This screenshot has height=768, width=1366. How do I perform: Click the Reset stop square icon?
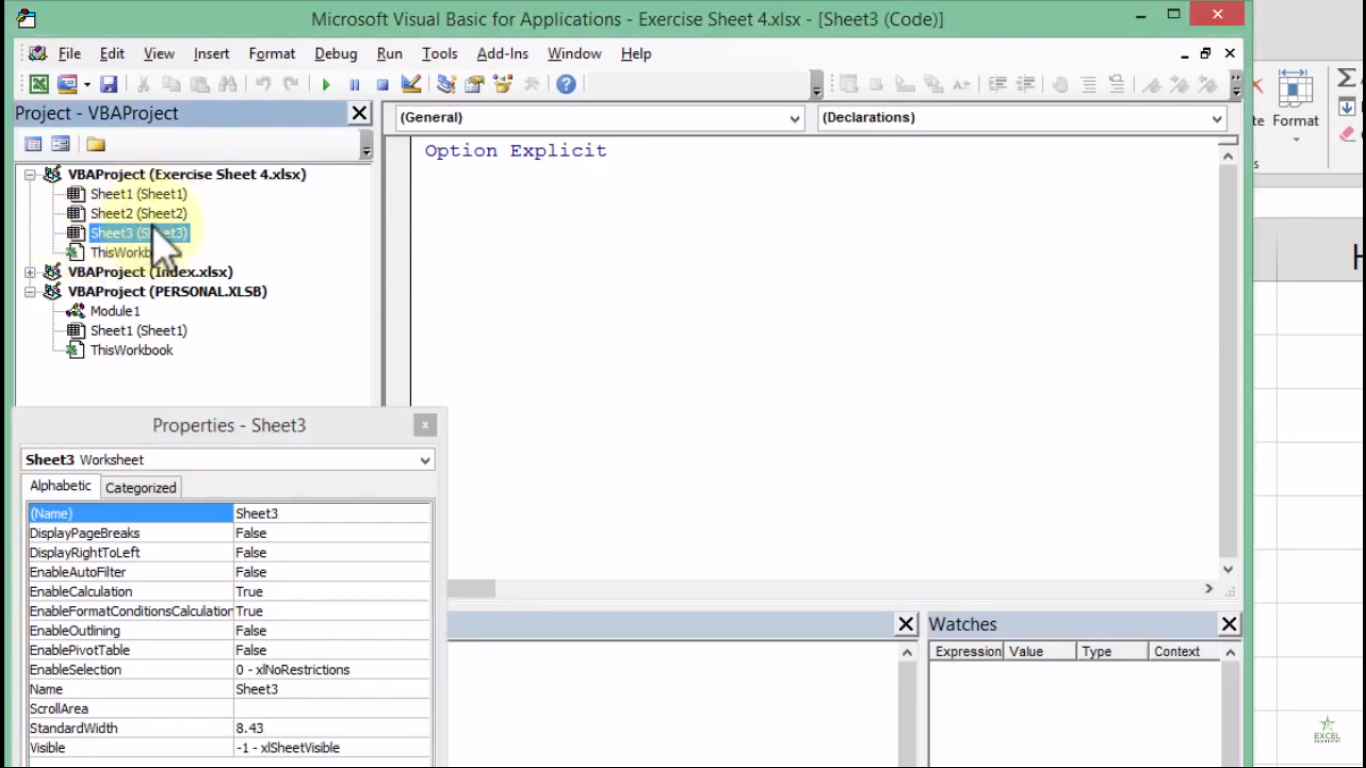click(382, 84)
